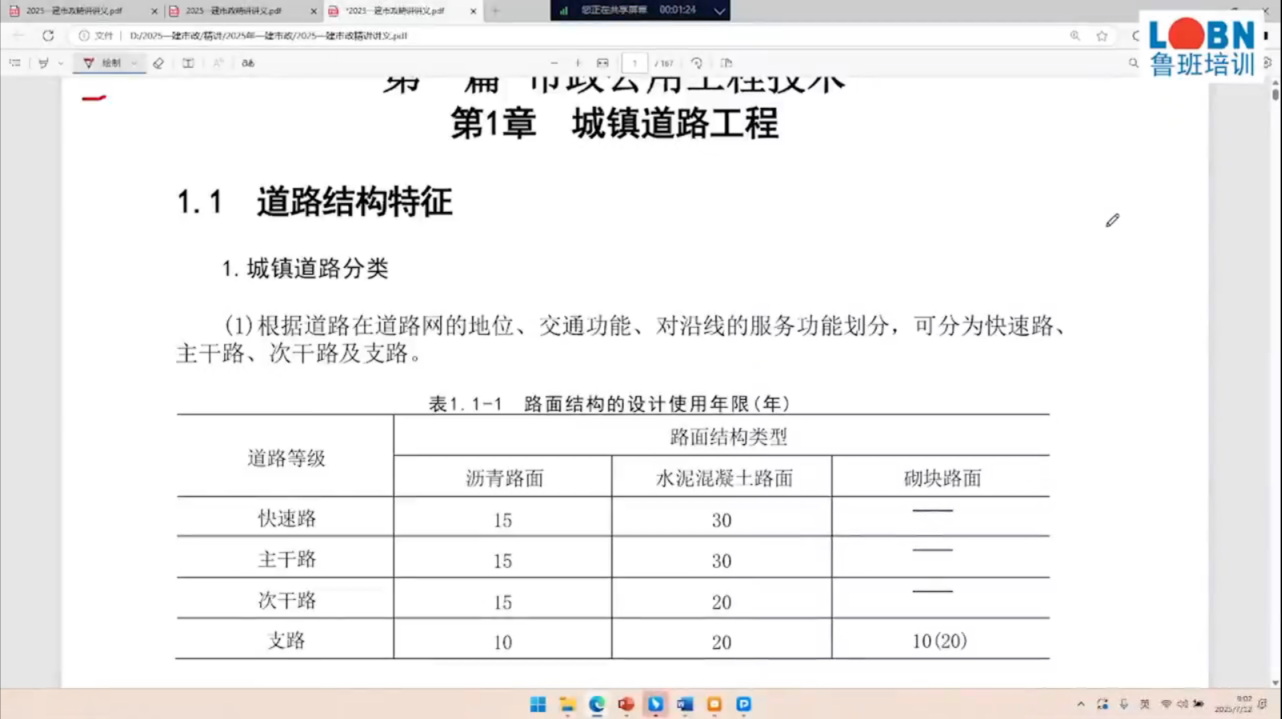
Task: Zoom in the PDF with plus button
Action: 577,63
